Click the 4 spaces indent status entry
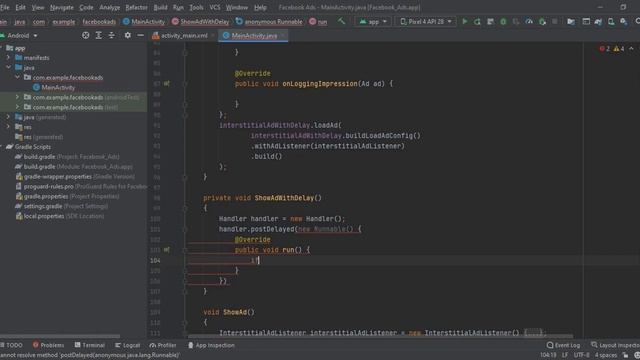This screenshot has width=640, height=360. pyautogui.click(x=606, y=355)
